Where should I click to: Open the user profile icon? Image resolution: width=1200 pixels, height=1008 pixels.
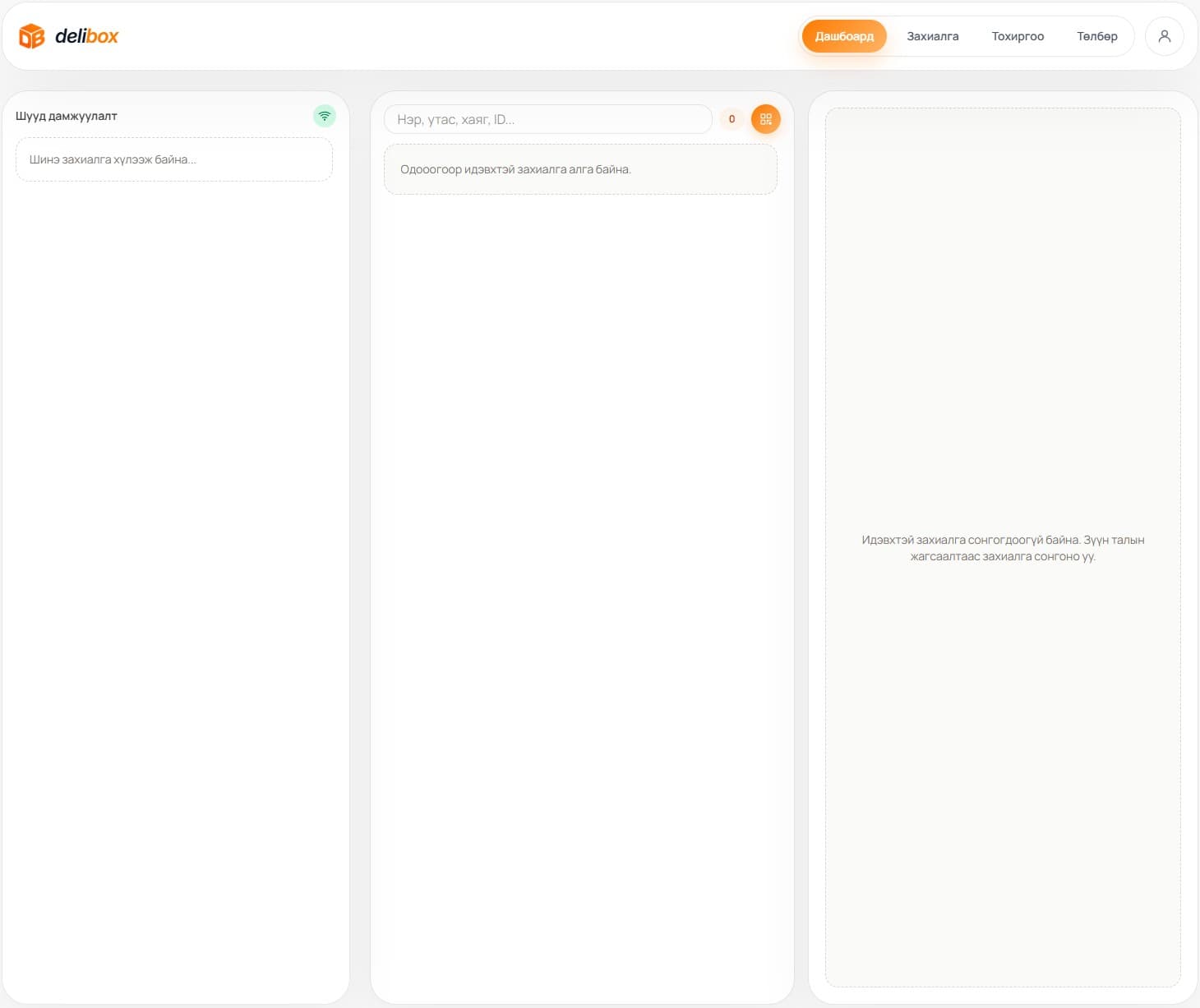click(x=1164, y=36)
